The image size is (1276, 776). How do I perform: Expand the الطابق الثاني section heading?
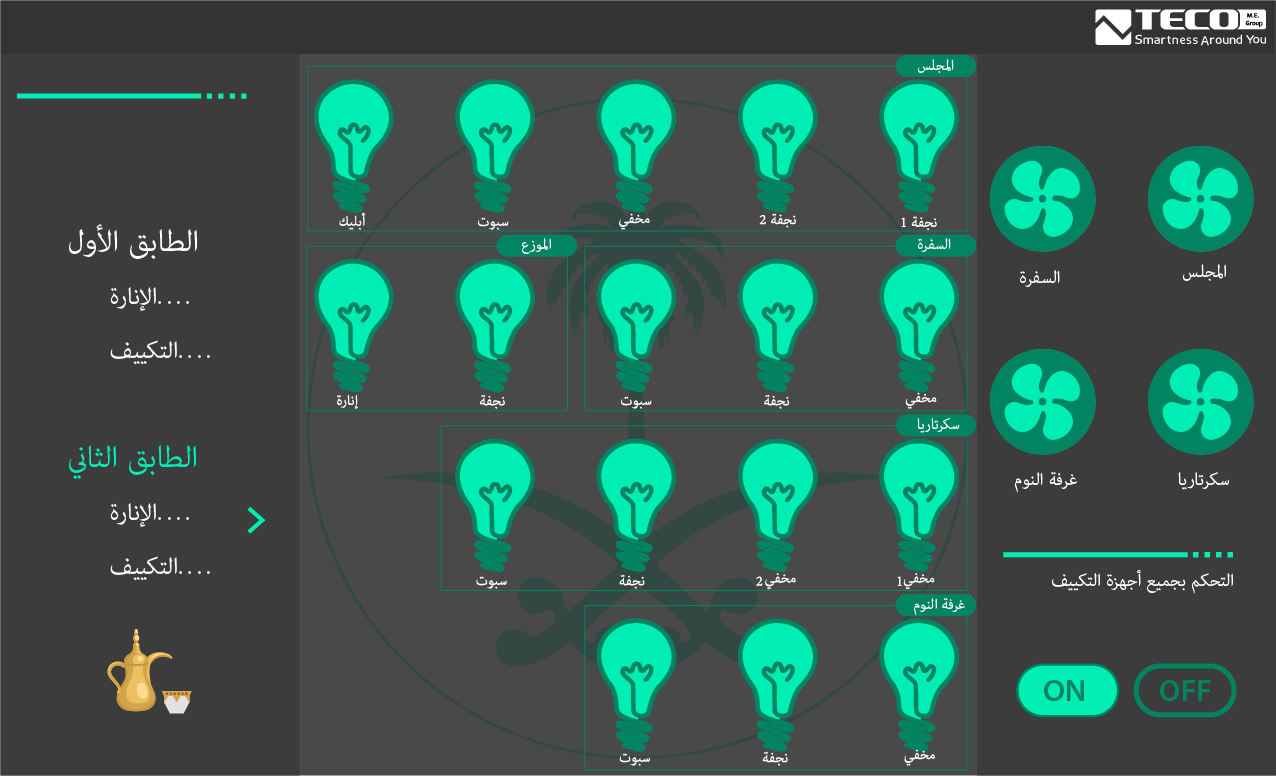click(133, 458)
